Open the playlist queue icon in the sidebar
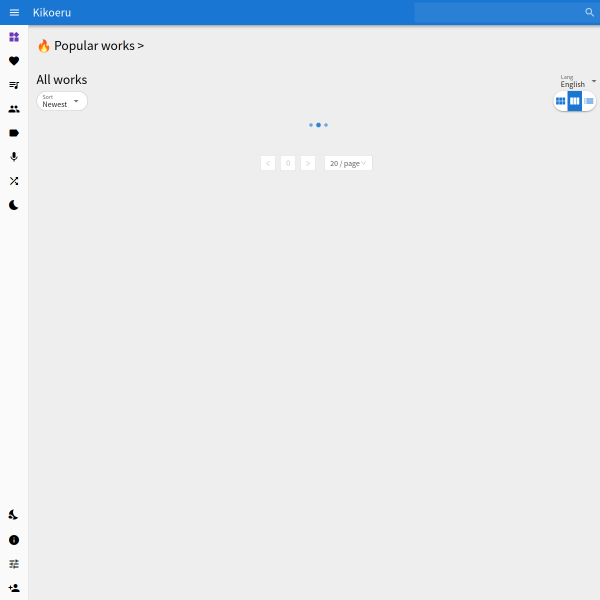The image size is (600, 600). [x=14, y=85]
